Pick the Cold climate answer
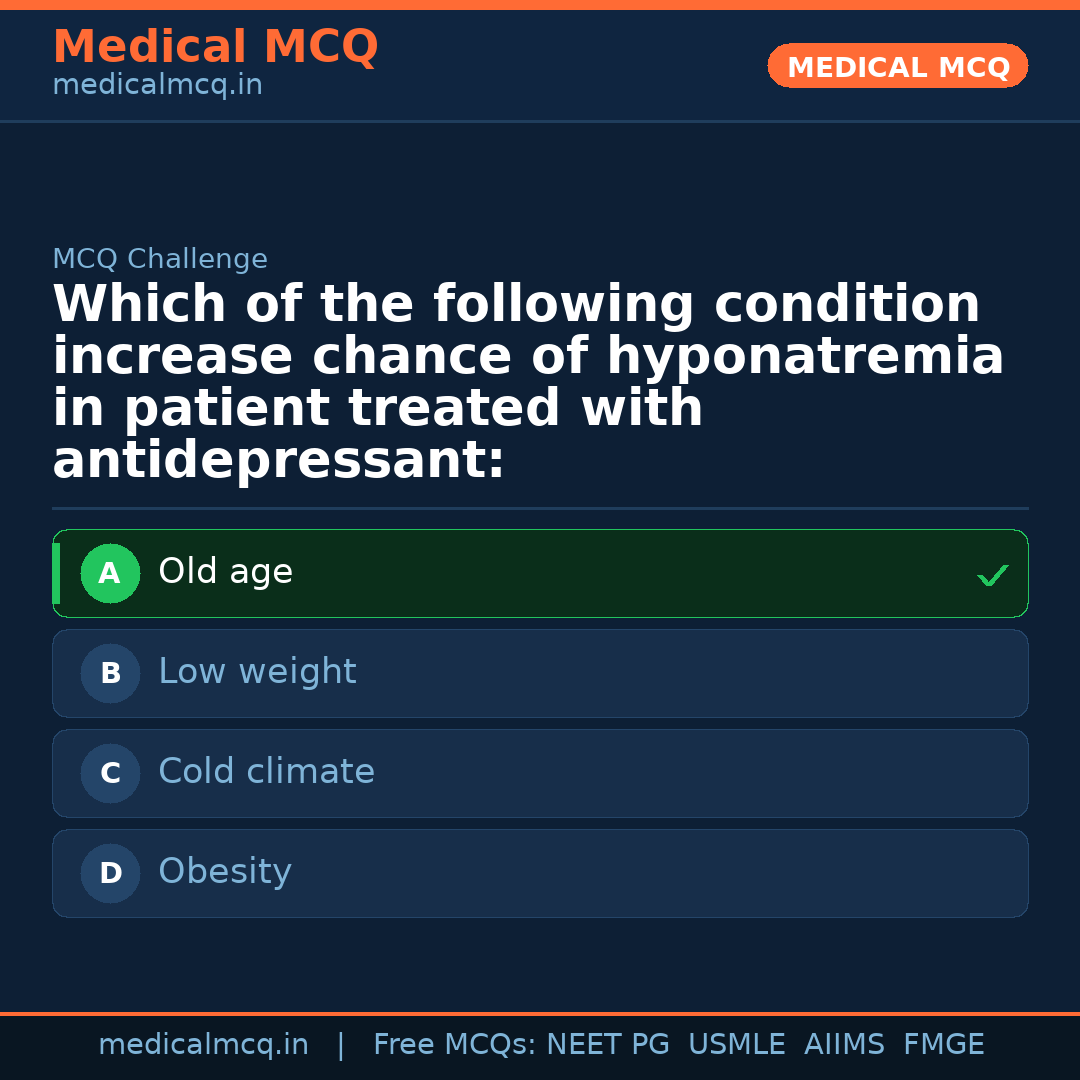 point(266,772)
